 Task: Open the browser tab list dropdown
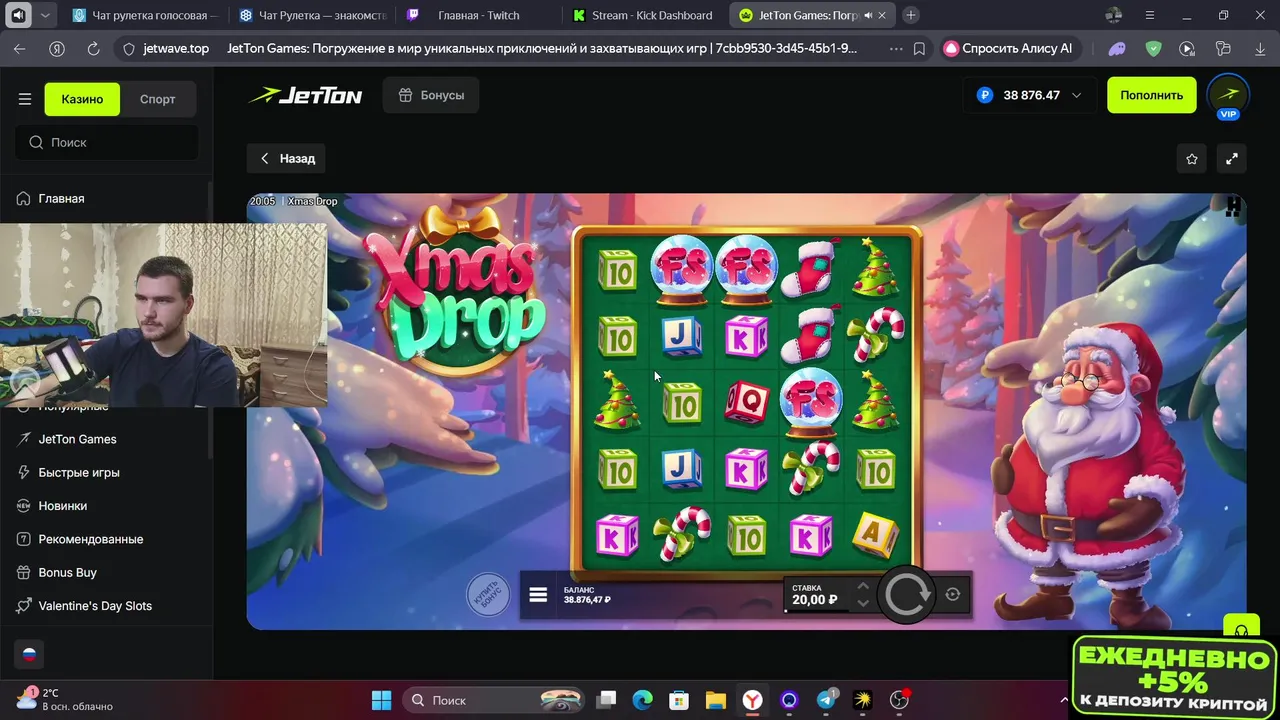(45, 15)
